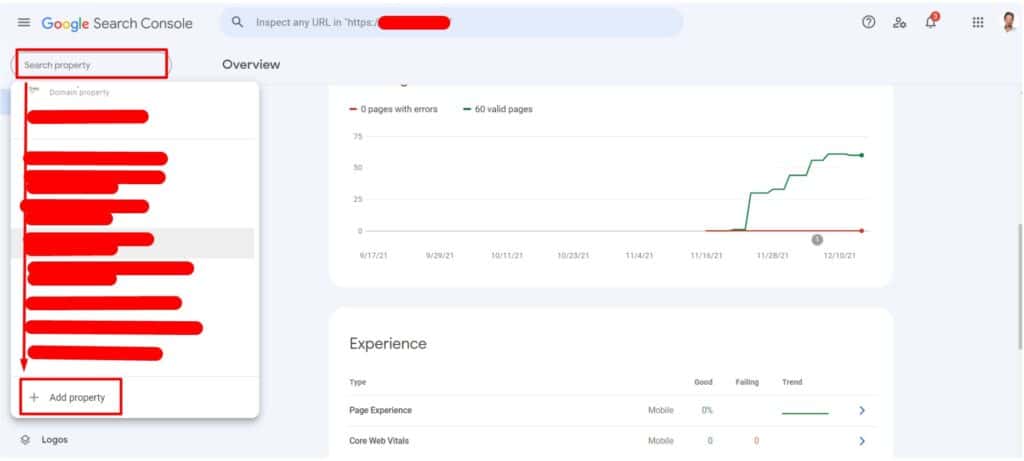Click the Page Experience trend sparkline

pos(805,413)
